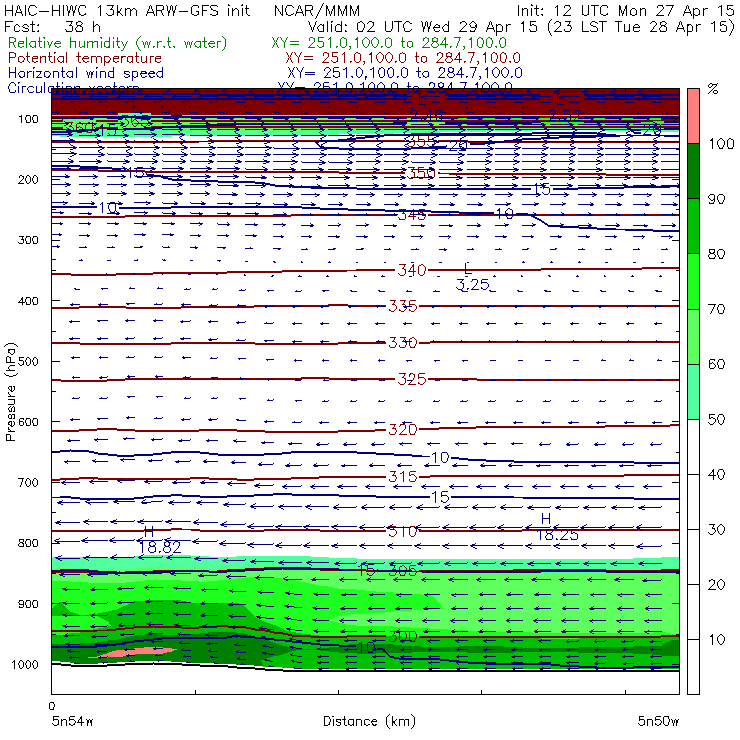The width and height of the screenshot is (740, 740).
Task: Click the 'Init: 12 UTC Mon 27 Apr 15' text
Action: point(625,11)
